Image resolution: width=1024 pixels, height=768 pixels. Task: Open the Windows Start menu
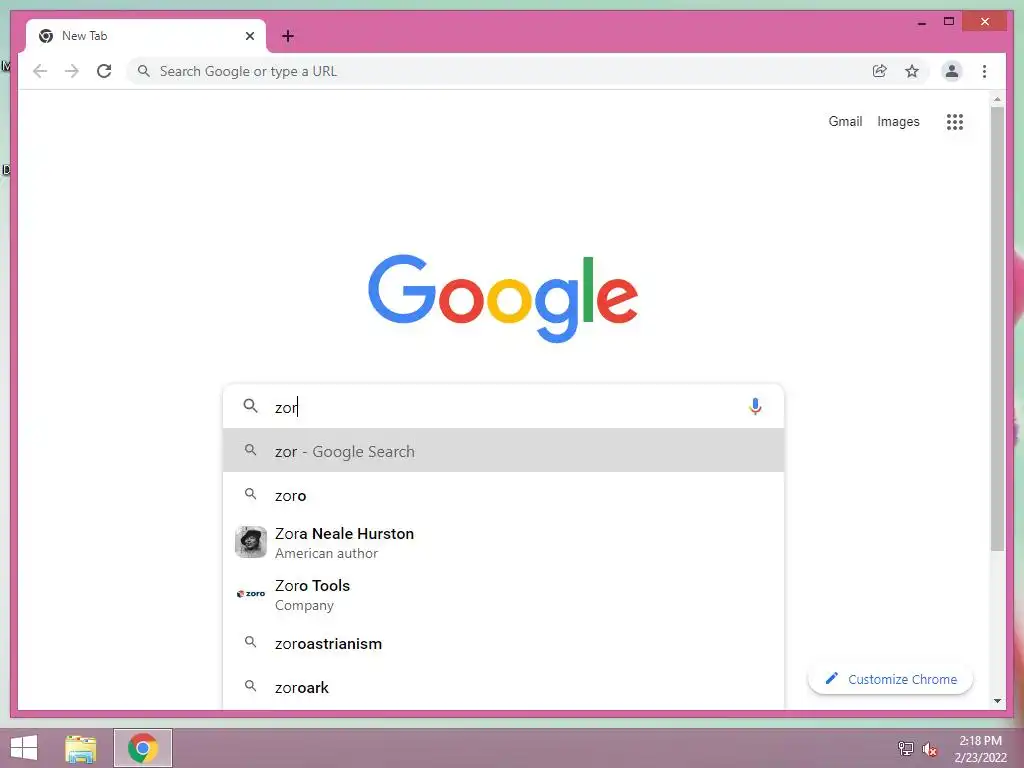pos(24,748)
